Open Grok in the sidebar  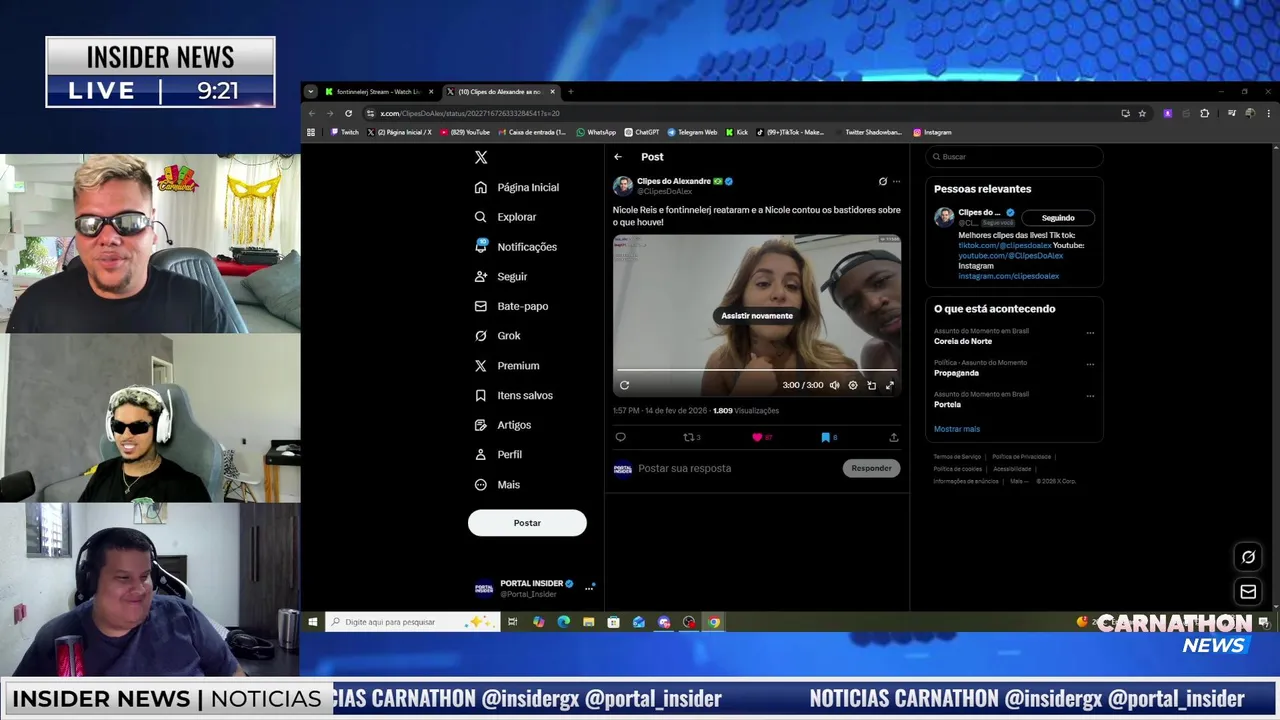(498, 336)
